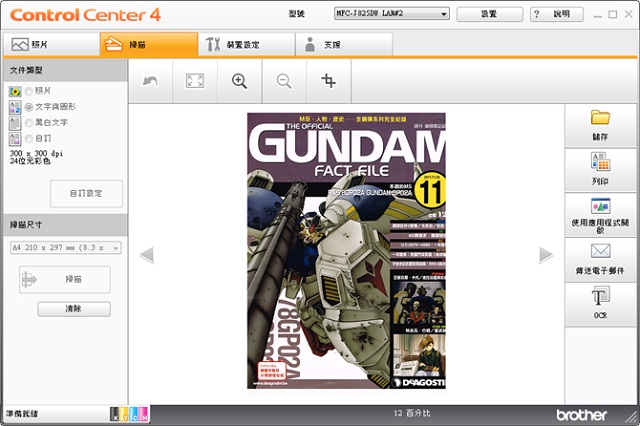This screenshot has height=426, width=640.
Task: Click the 準備就緒 status text
Action: click(x=22, y=414)
